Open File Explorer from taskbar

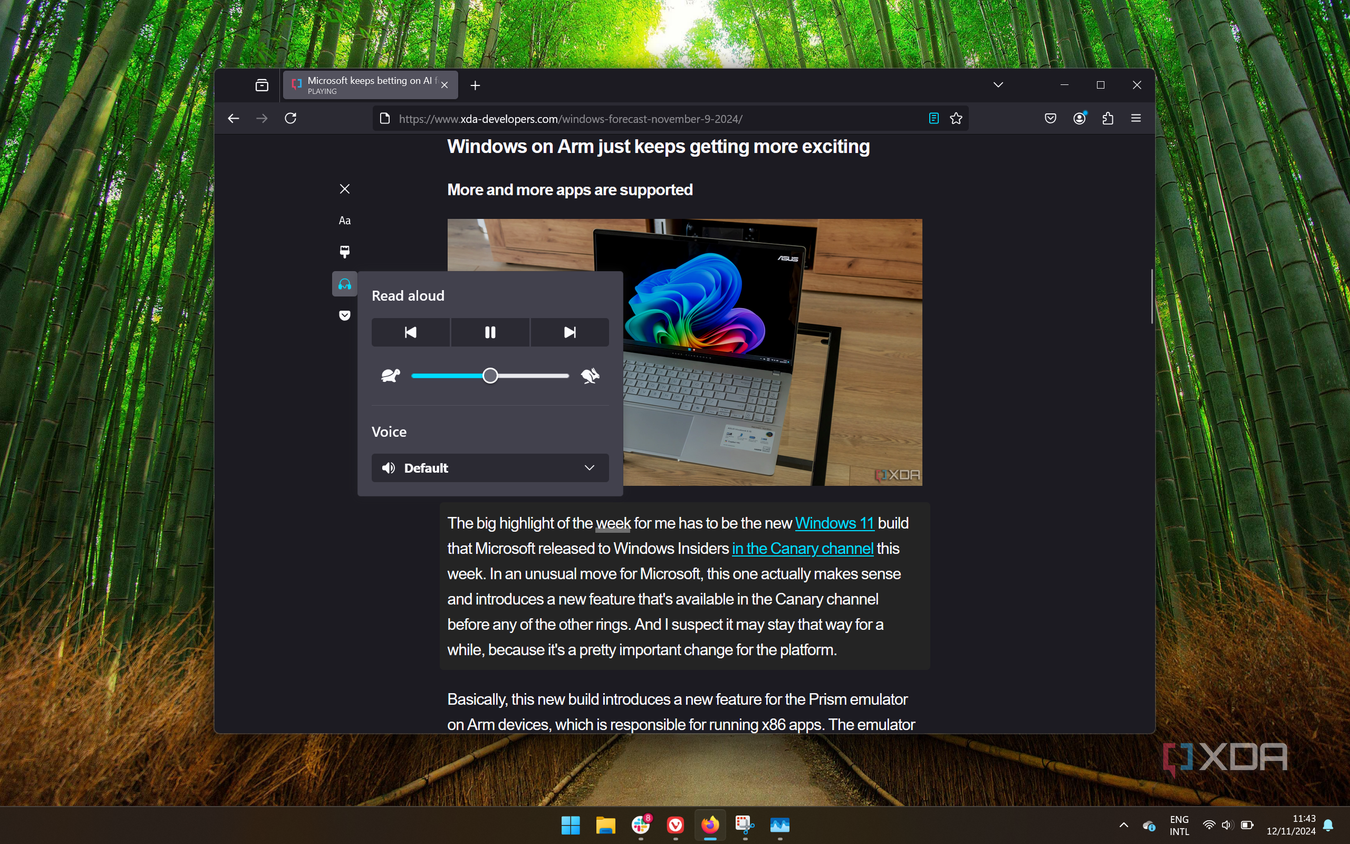606,825
